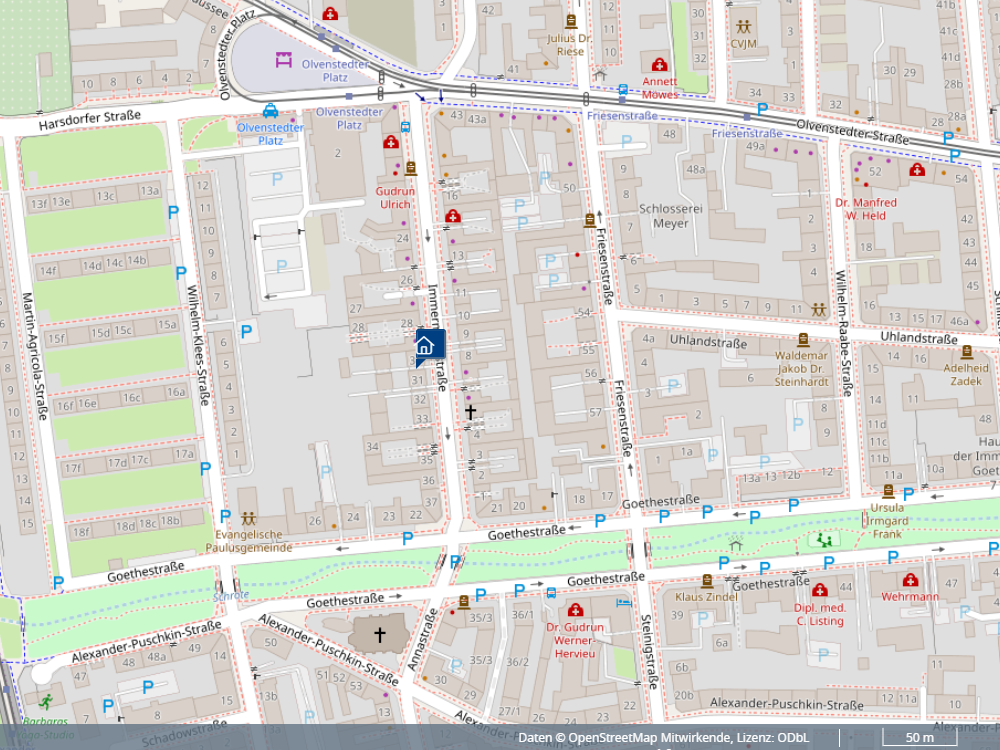Click the Evangelische Paulusgemeinde kindergarten icon
This screenshot has width=1000, height=750.
coord(248,519)
